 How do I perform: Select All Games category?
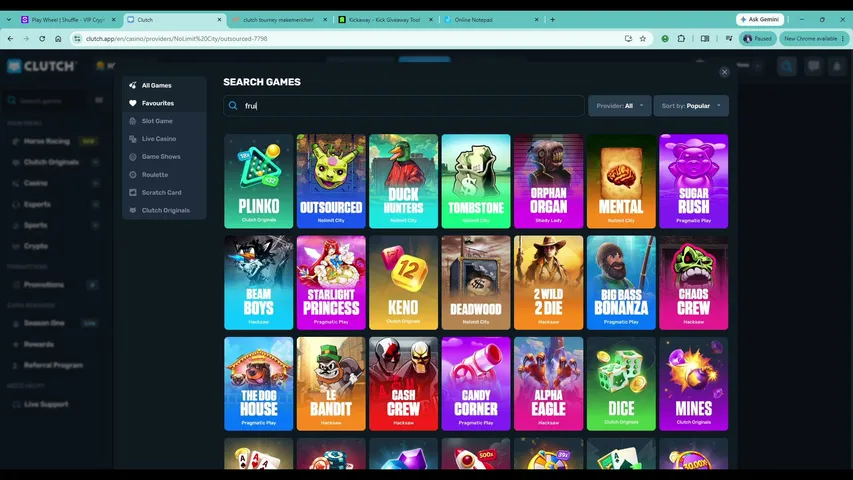[x=164, y=85]
